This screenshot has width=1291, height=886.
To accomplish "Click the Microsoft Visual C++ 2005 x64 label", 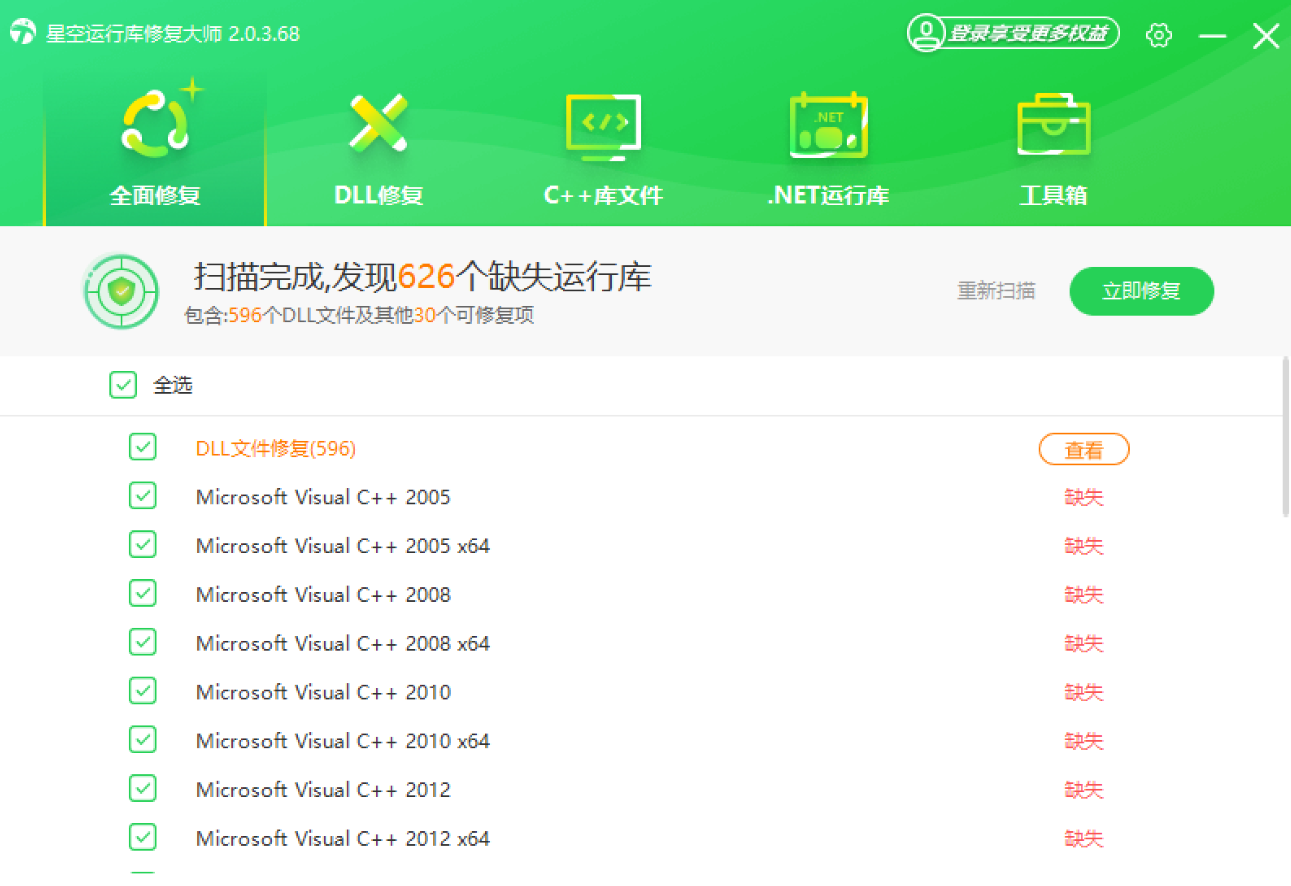I will (x=343, y=546).
